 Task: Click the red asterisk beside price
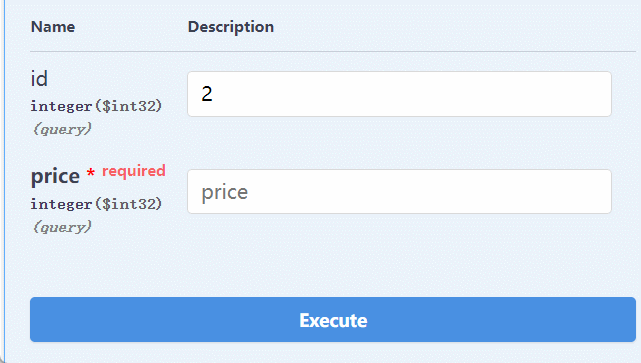coord(91,172)
